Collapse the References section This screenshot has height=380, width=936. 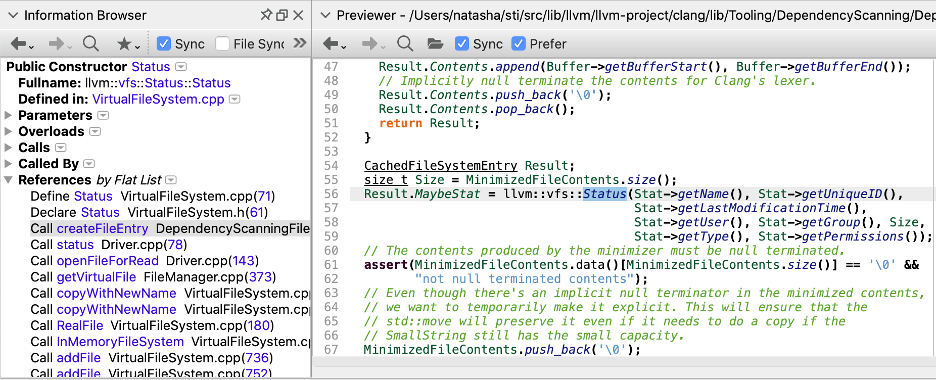pyautogui.click(x=8, y=180)
